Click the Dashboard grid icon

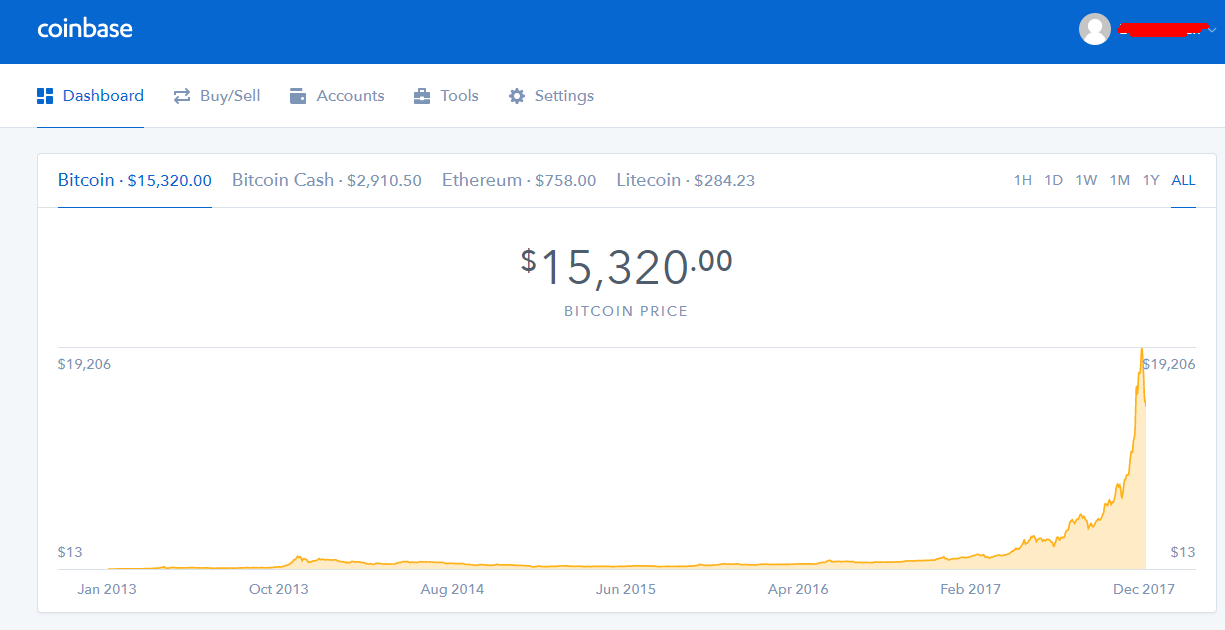45,96
